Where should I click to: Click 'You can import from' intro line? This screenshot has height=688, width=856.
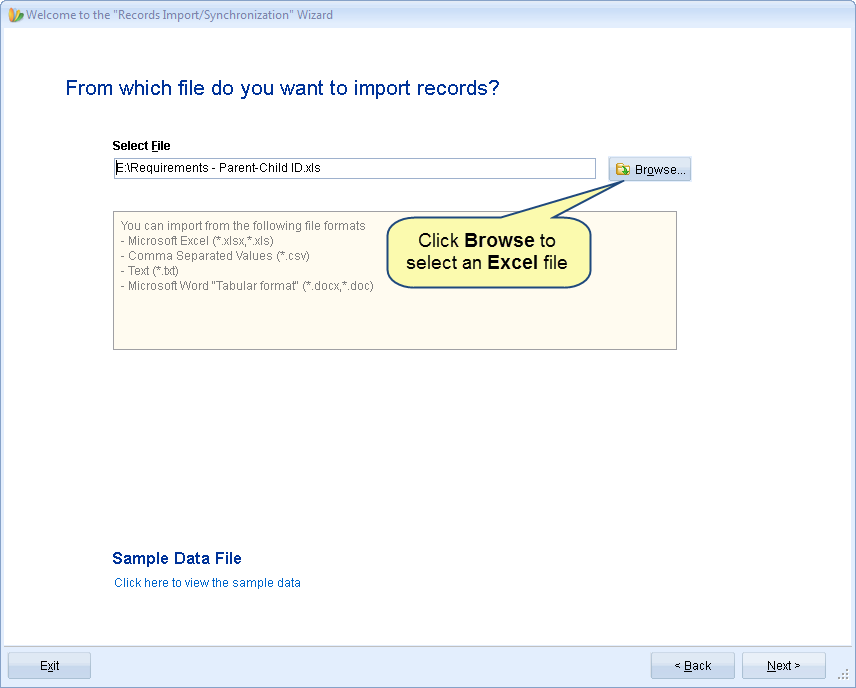tap(243, 226)
